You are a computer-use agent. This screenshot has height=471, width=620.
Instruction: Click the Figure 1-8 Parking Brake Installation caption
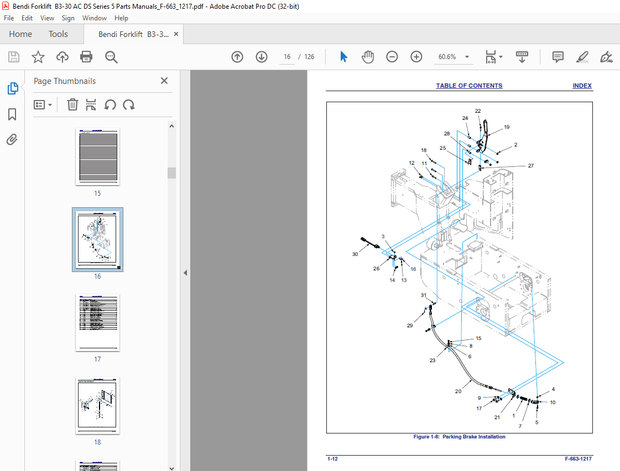pyautogui.click(x=459, y=437)
